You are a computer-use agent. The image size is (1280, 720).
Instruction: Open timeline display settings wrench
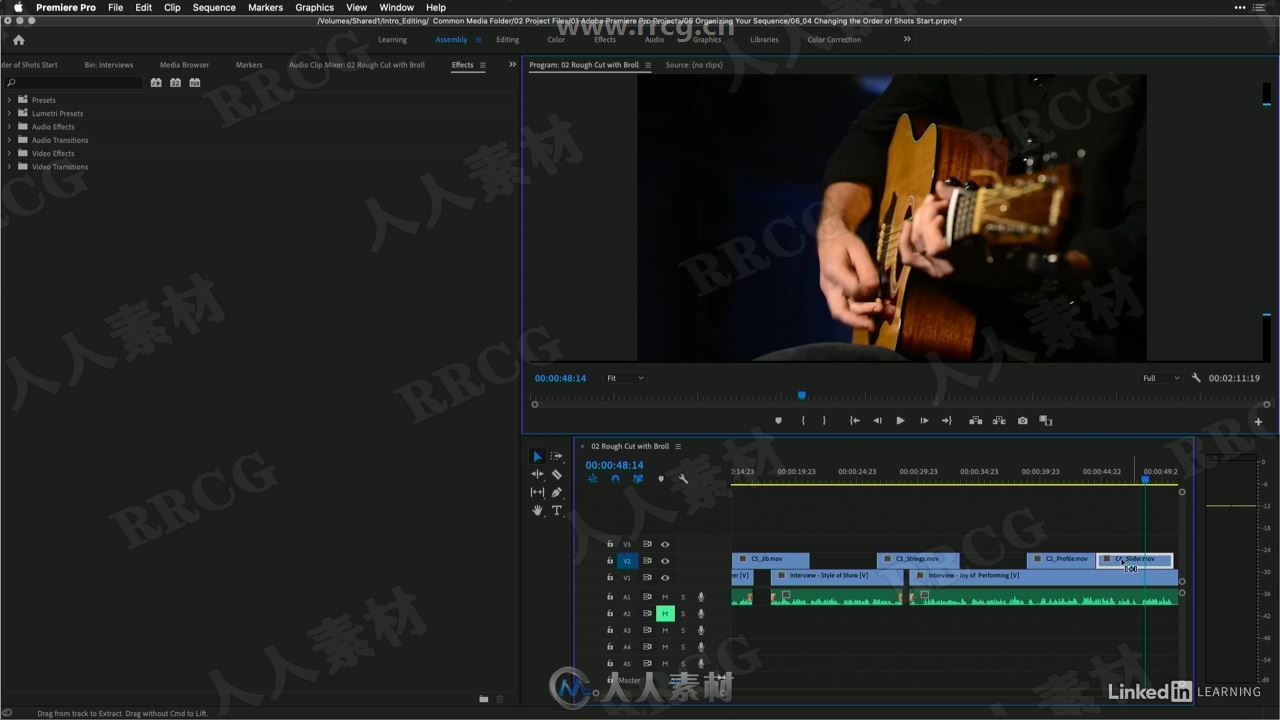point(683,479)
